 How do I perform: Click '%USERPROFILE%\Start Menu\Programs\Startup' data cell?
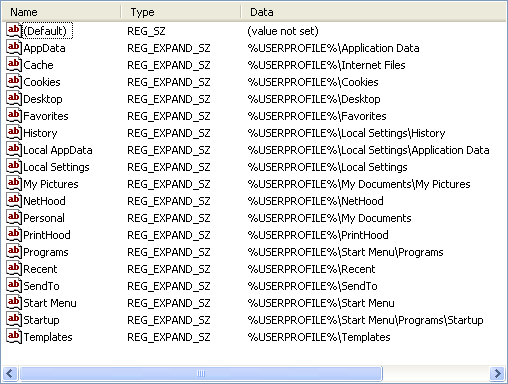click(365, 320)
